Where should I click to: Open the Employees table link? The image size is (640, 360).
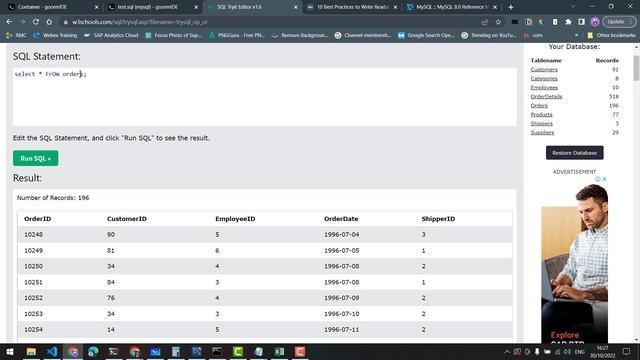tap(544, 88)
